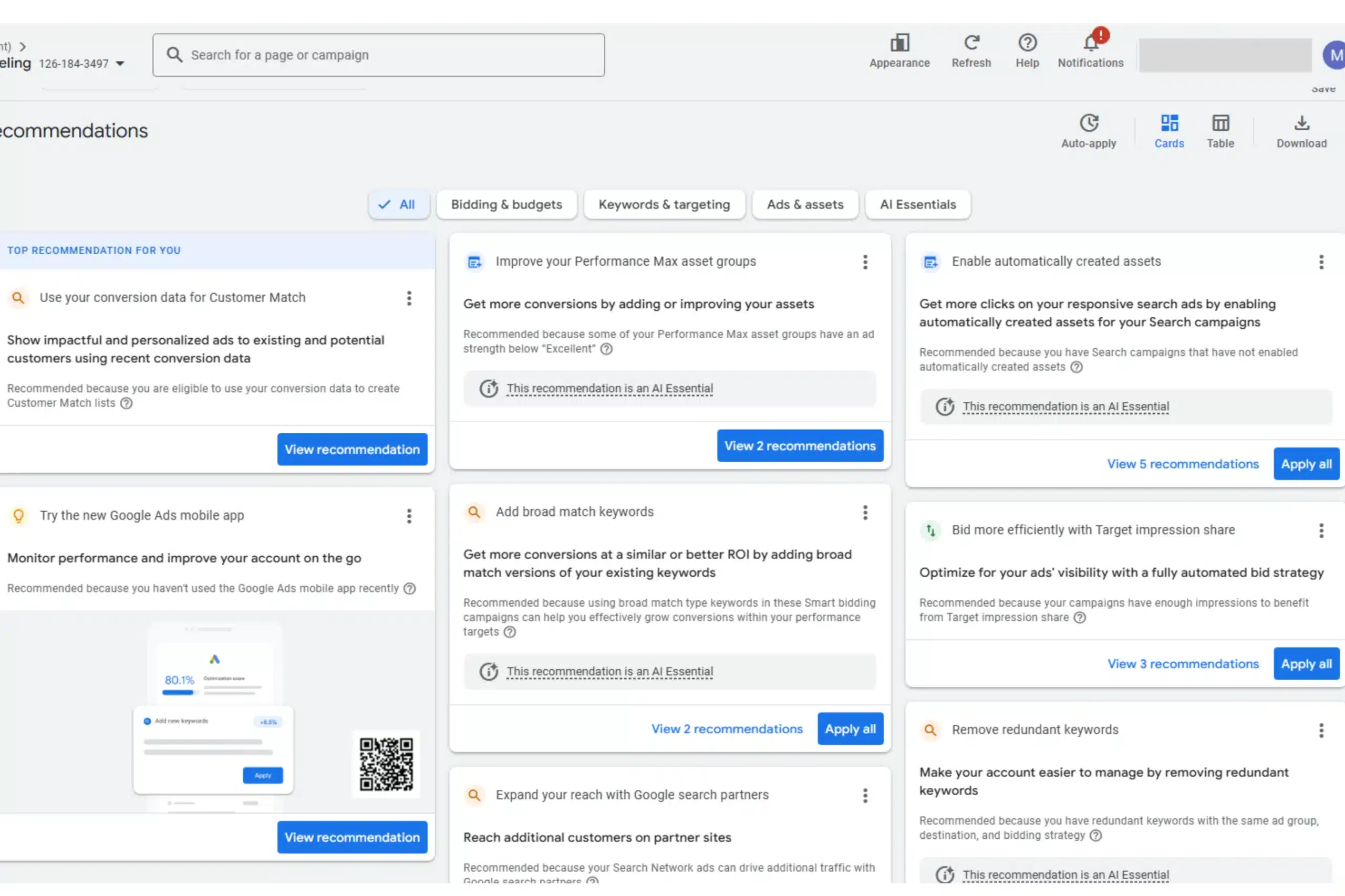
Task: Click View recommendation on the mobile app card
Action: [x=352, y=837]
